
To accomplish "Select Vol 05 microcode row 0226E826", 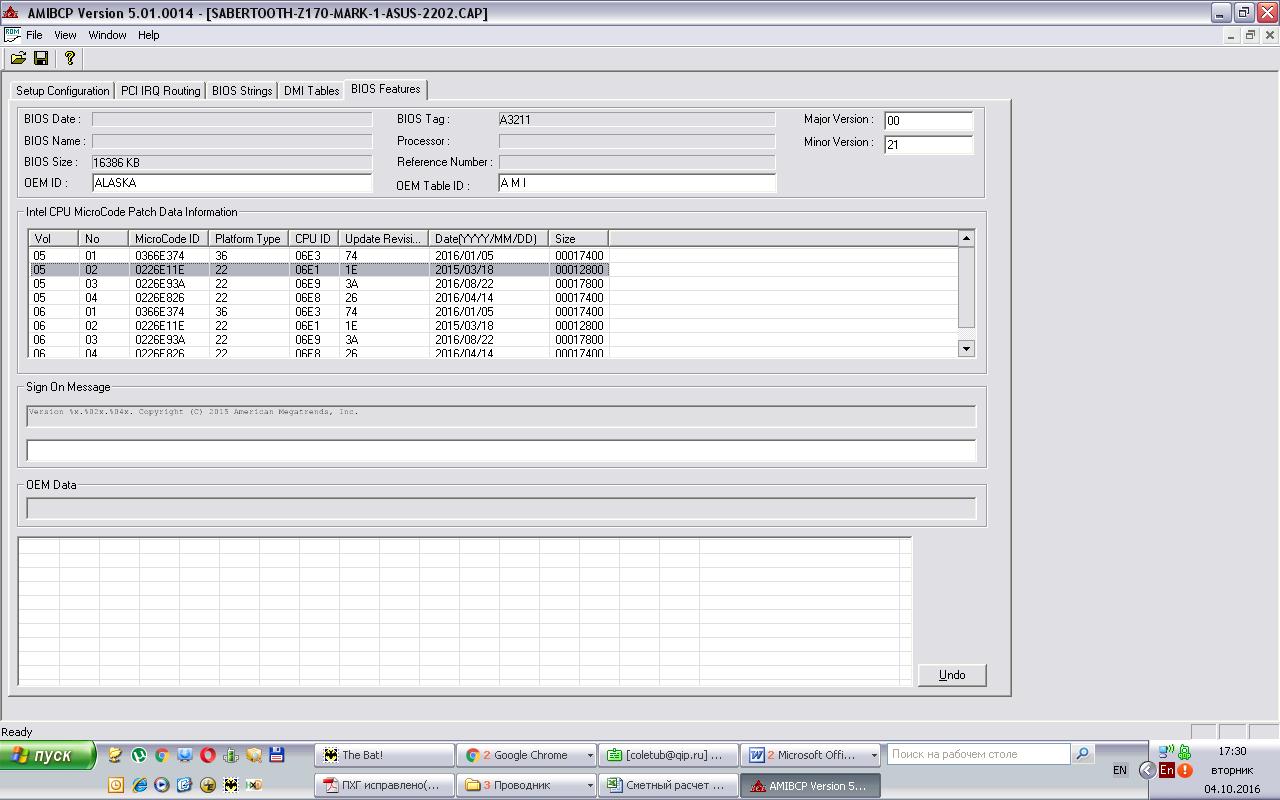I will (319, 298).
